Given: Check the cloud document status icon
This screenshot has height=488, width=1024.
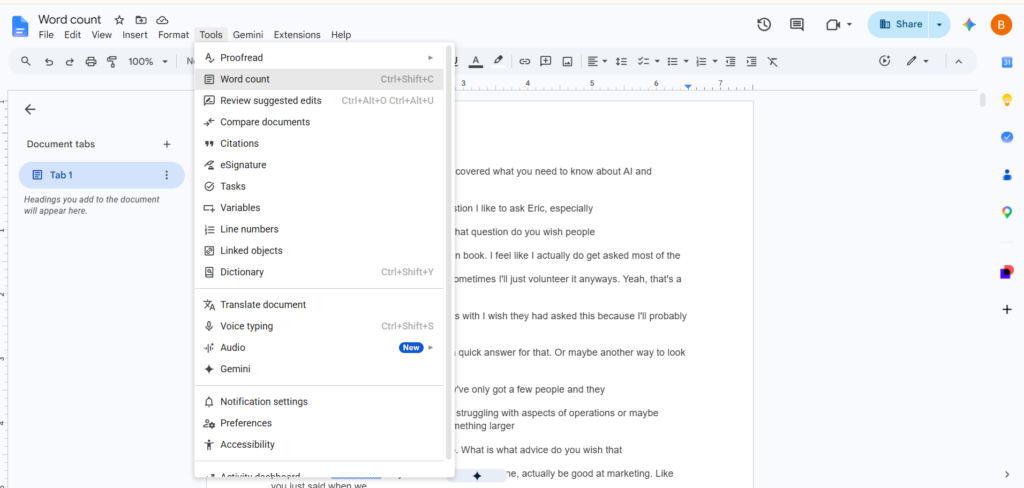Looking at the screenshot, I should click(x=162, y=20).
